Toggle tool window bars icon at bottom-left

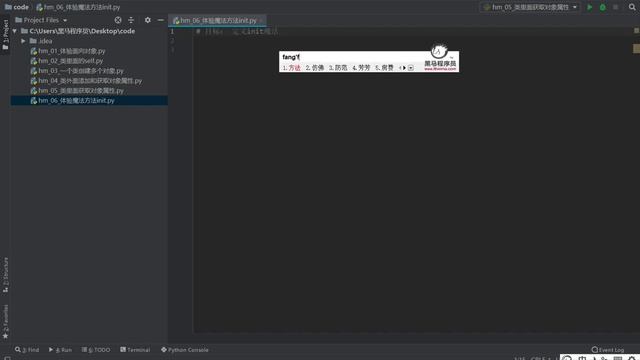7,358
